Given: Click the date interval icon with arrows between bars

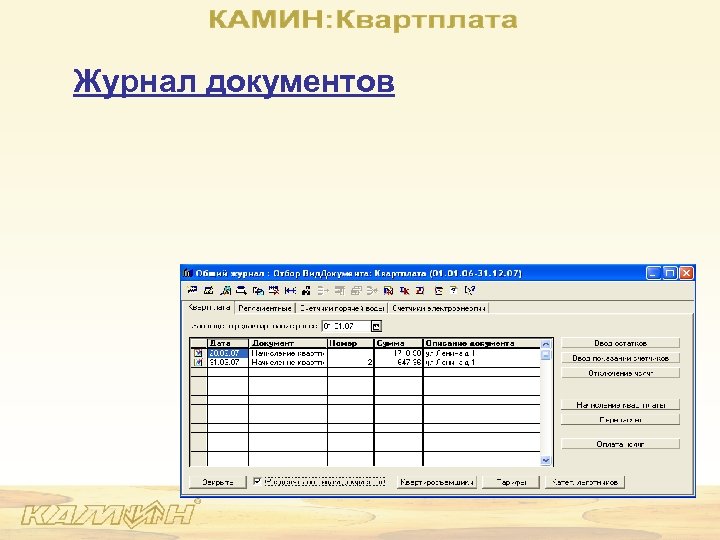Looking at the screenshot, I should click(290, 290).
